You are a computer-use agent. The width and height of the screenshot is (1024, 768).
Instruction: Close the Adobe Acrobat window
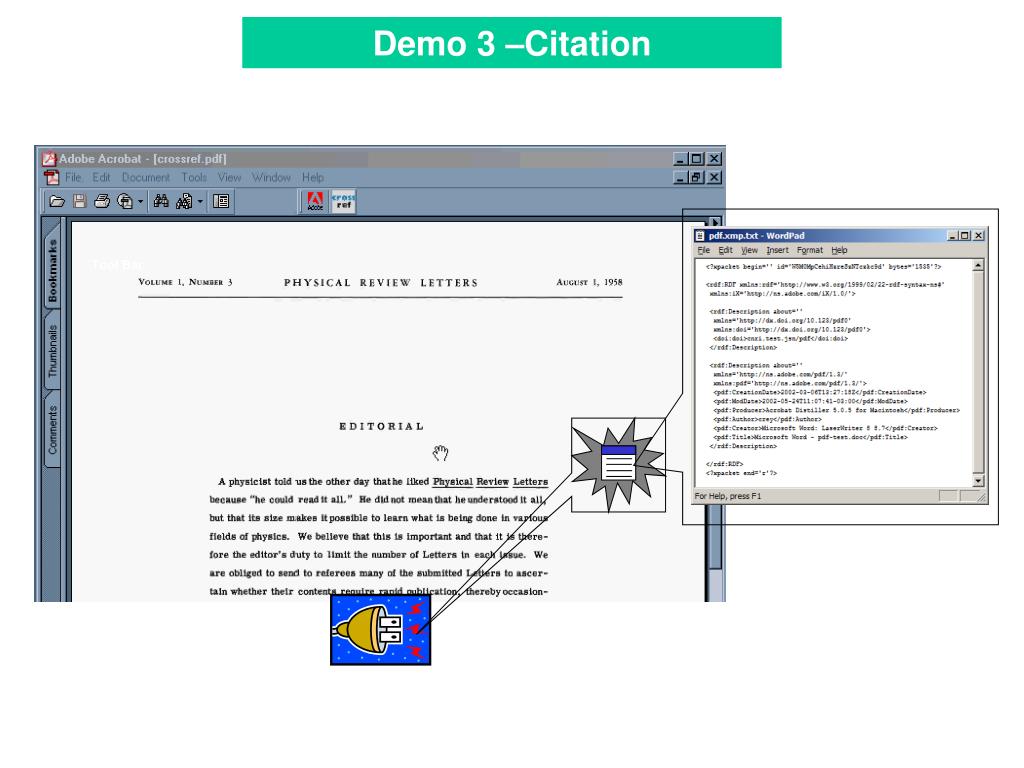714,159
